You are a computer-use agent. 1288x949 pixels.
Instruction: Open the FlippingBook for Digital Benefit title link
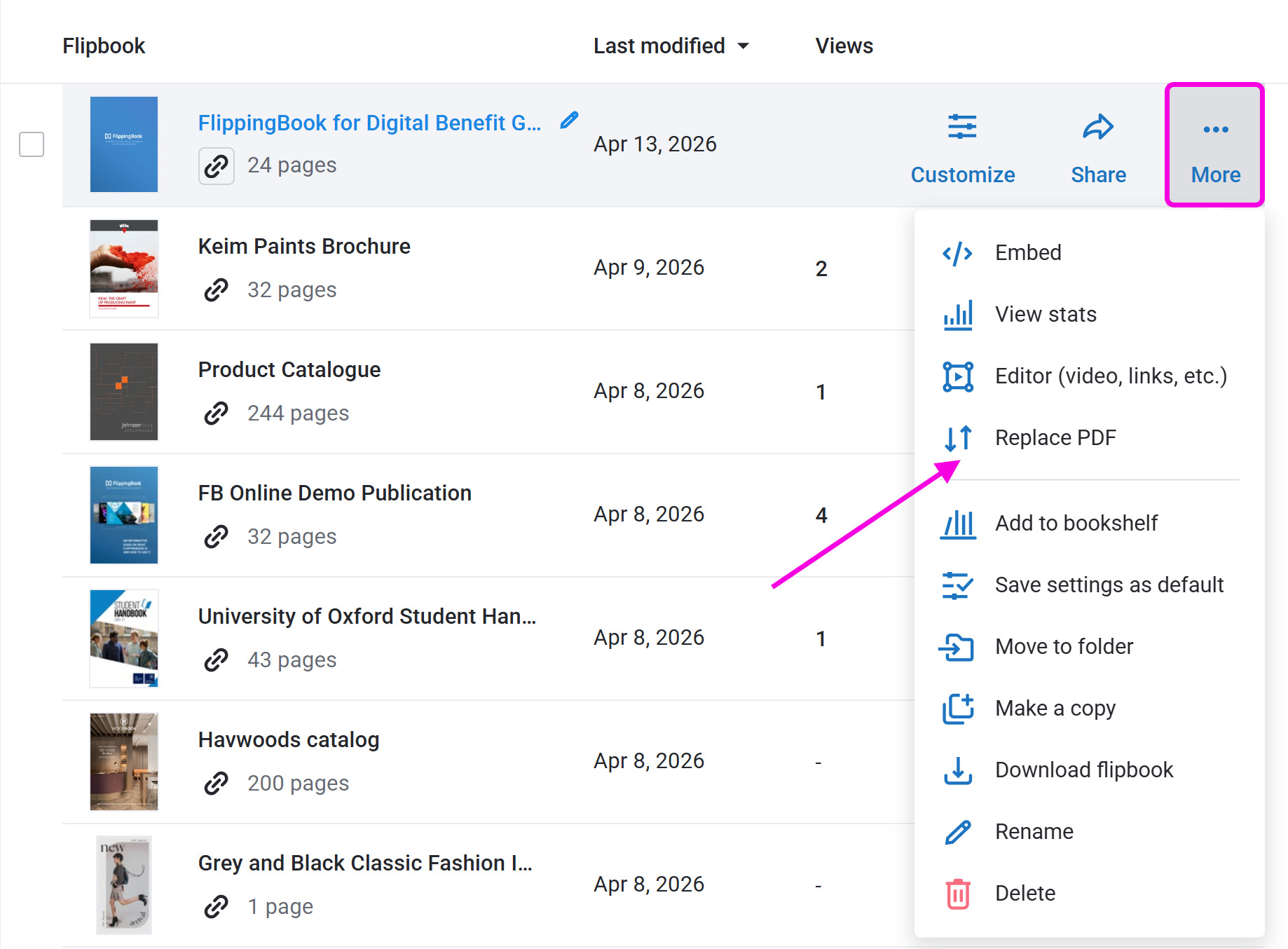(x=369, y=123)
